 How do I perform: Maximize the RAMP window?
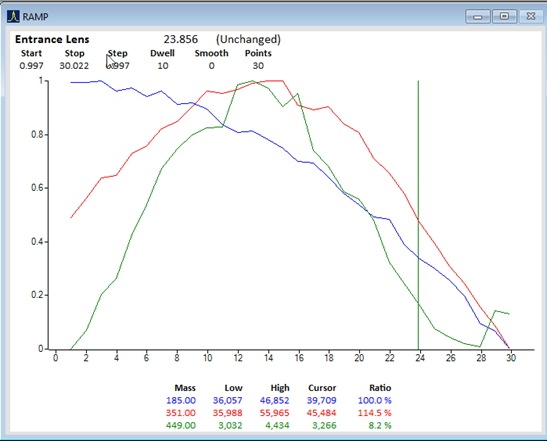(x=504, y=16)
